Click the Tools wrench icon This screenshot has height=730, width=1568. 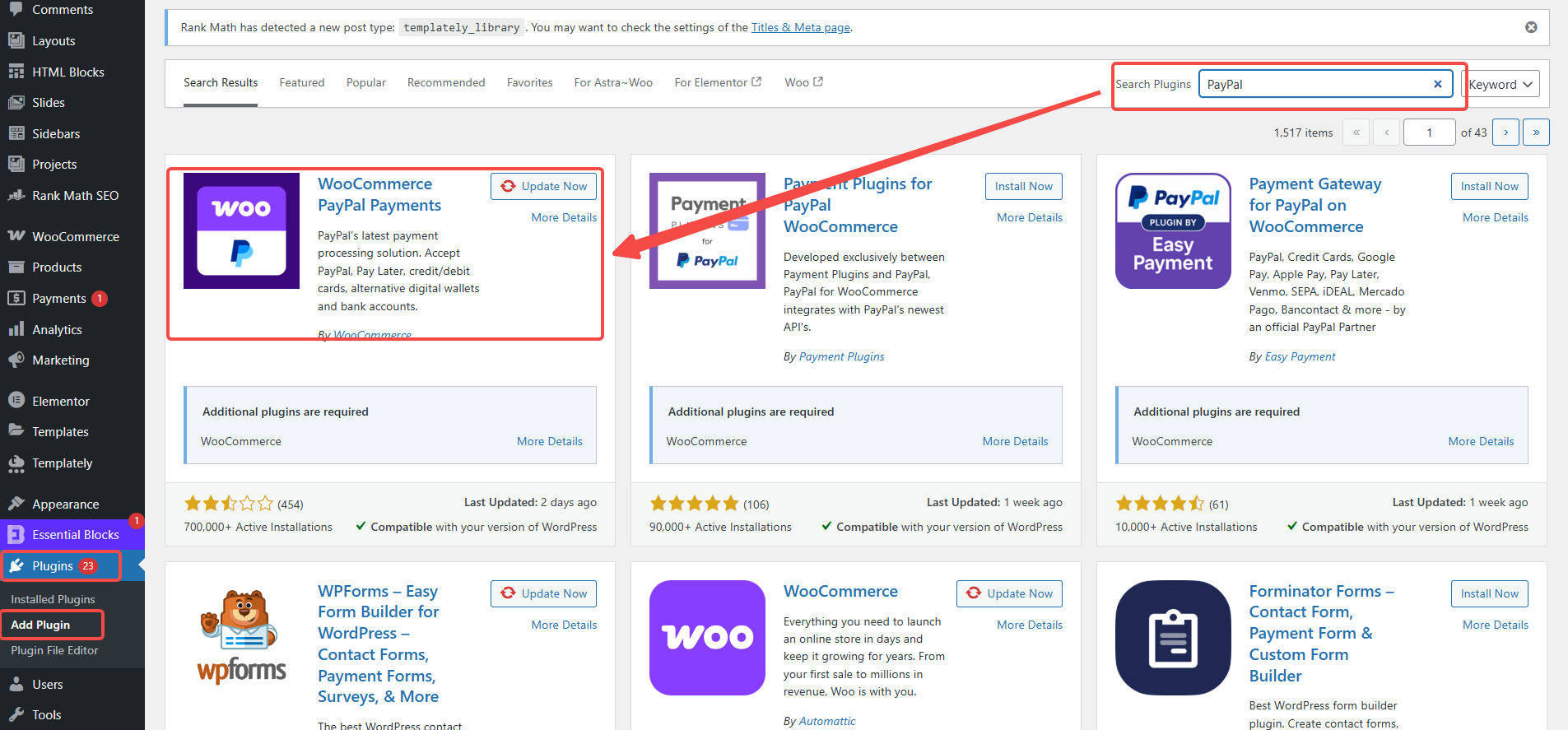16,714
